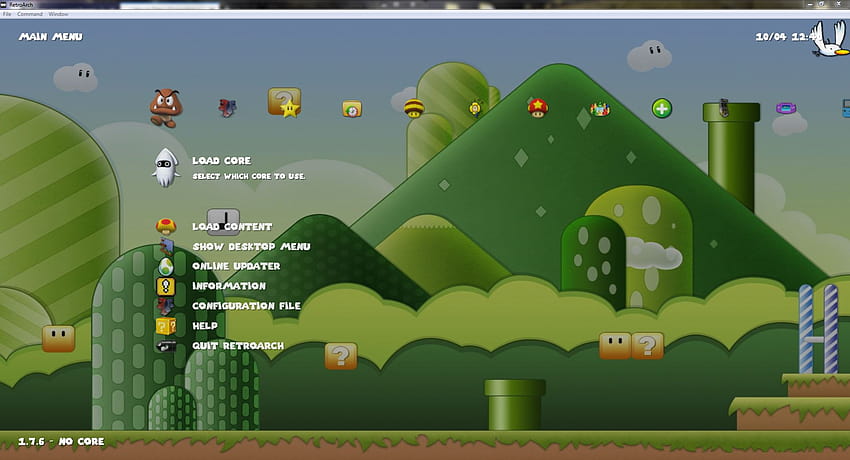Select the red star mushroom tab icon
The image size is (850, 460).
tap(538, 108)
